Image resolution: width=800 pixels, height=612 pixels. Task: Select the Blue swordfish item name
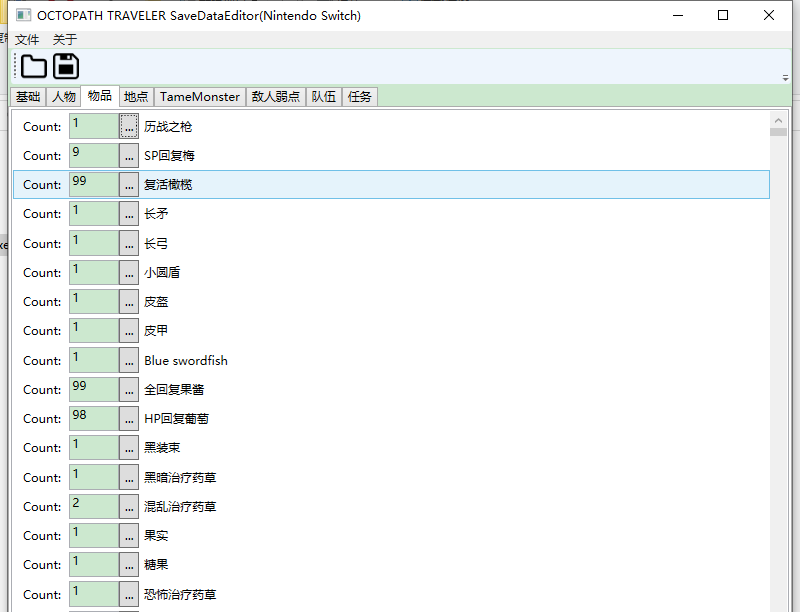[x=186, y=361]
